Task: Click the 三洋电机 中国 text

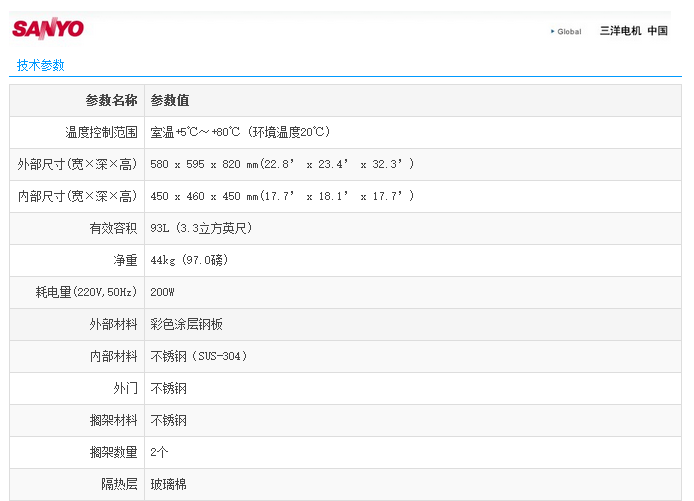Action: click(x=633, y=31)
